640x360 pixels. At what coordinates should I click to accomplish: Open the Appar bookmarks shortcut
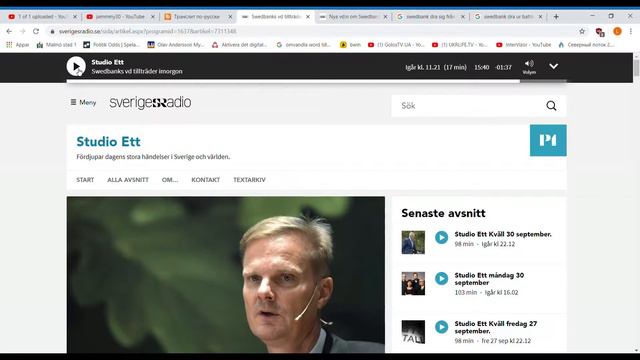pos(17,44)
